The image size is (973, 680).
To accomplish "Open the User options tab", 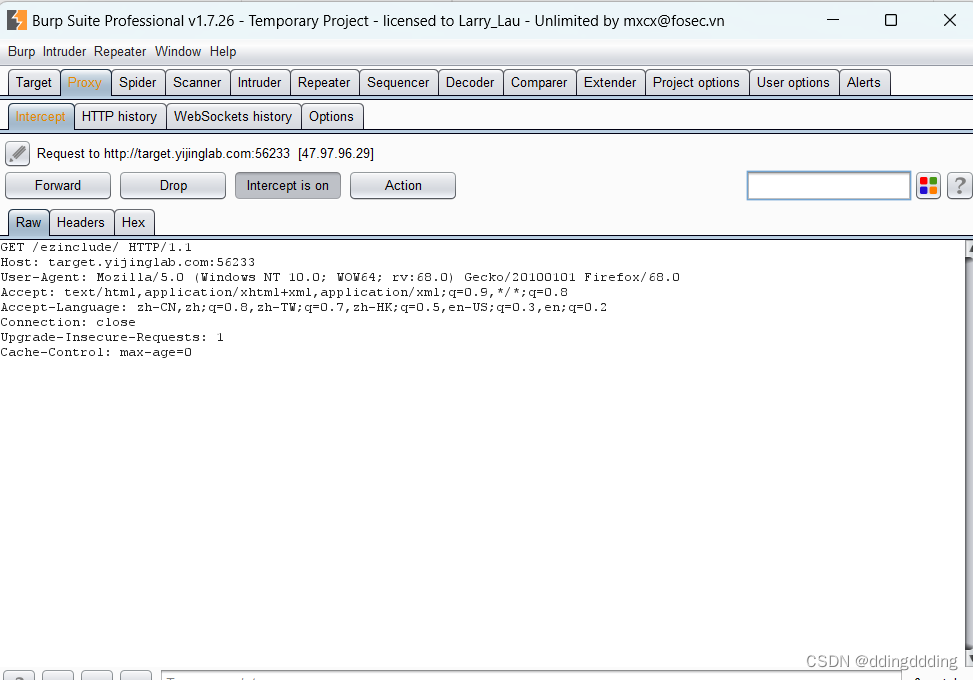I will [793, 83].
